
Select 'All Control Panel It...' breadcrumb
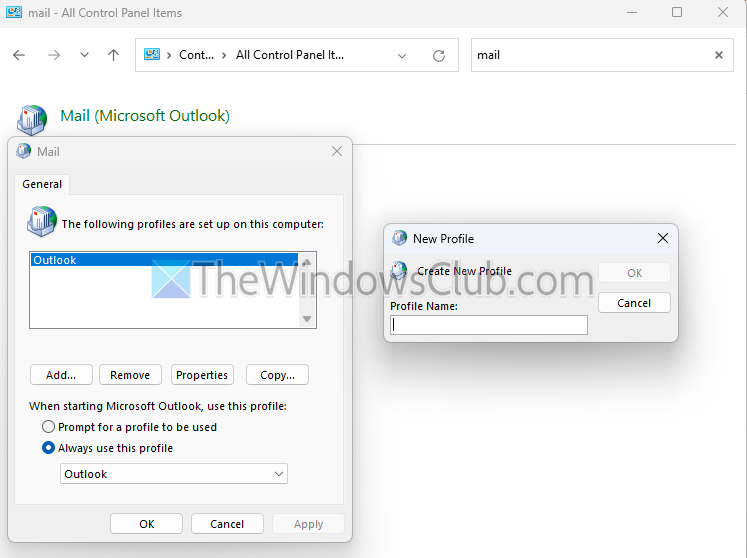[x=290, y=55]
